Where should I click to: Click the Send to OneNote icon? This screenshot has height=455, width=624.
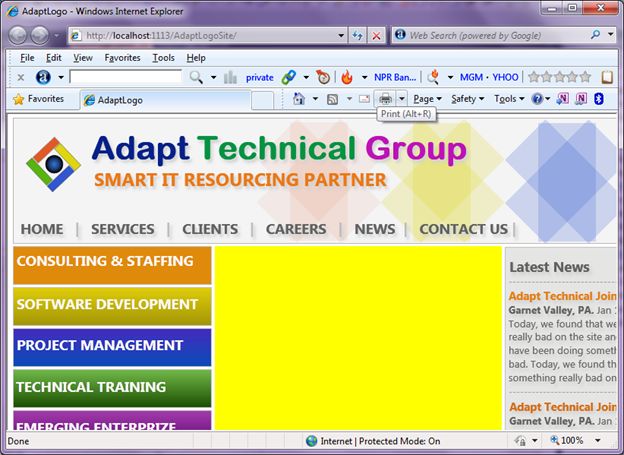pyautogui.click(x=562, y=98)
